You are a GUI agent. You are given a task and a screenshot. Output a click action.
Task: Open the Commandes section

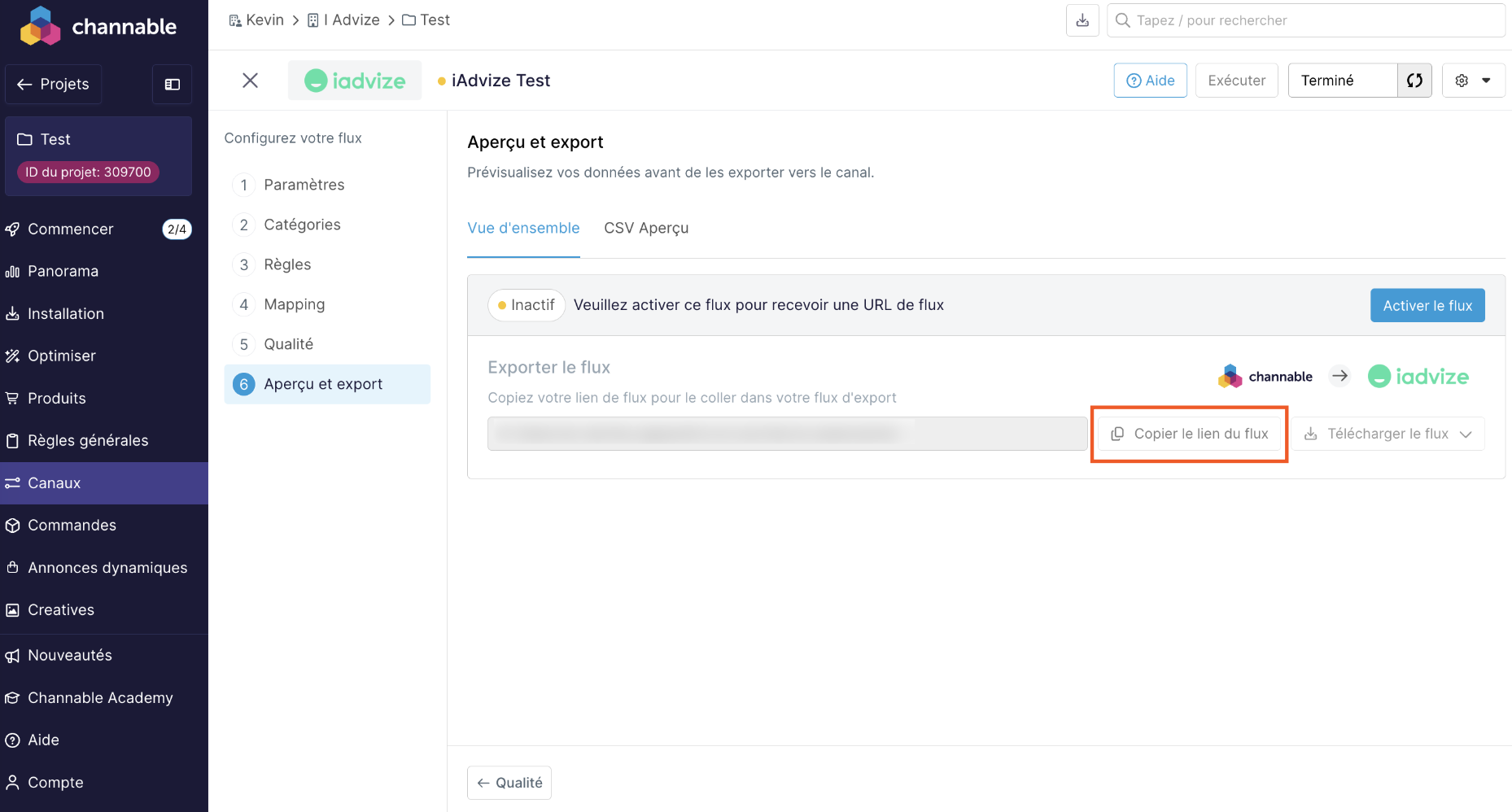click(72, 525)
